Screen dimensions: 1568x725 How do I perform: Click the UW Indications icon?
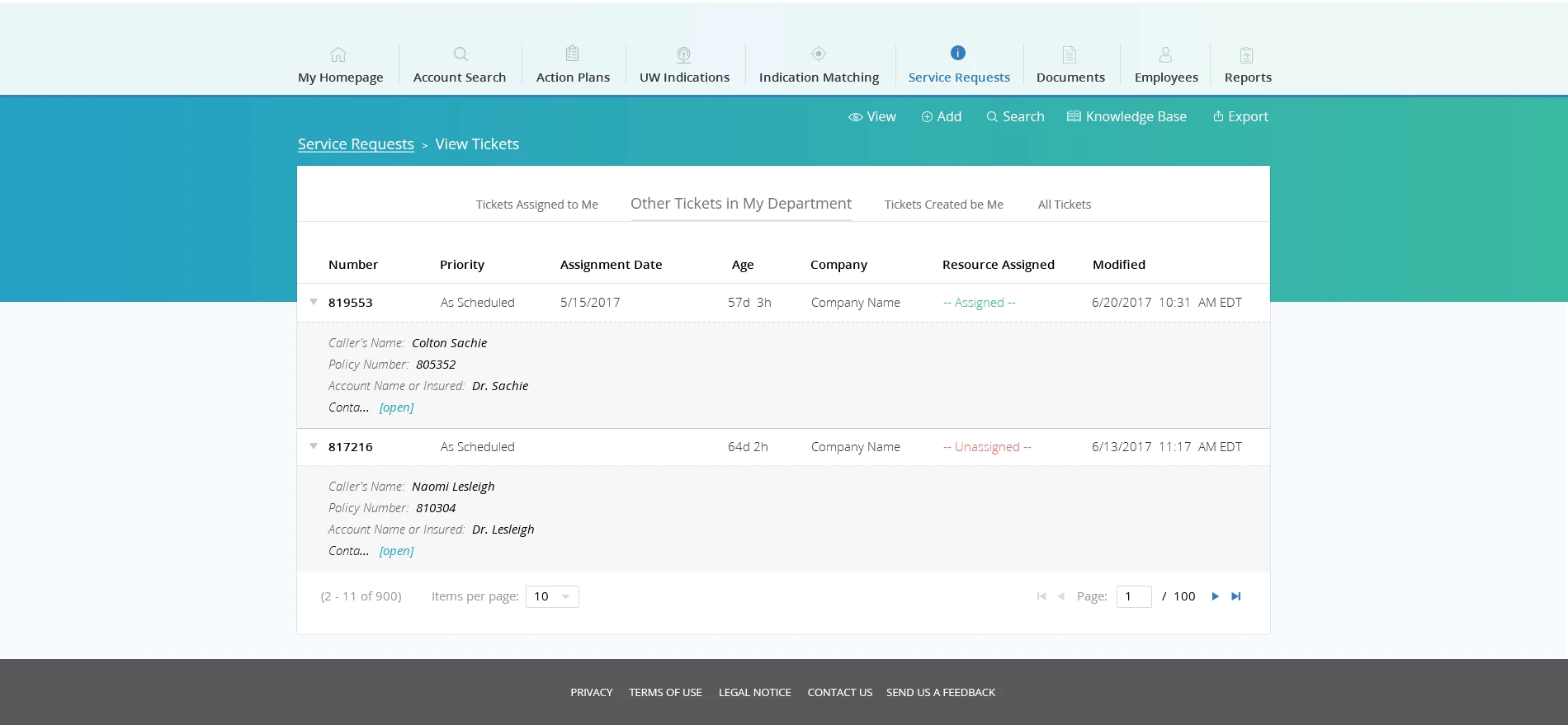(683, 54)
